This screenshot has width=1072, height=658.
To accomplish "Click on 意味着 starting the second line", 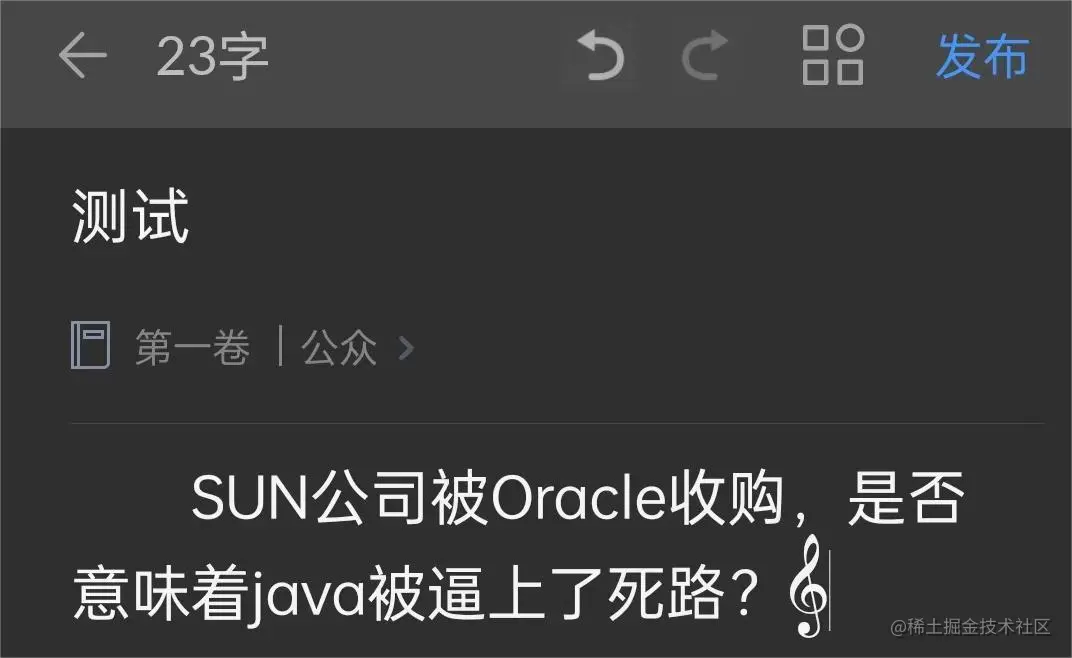I will [159, 592].
